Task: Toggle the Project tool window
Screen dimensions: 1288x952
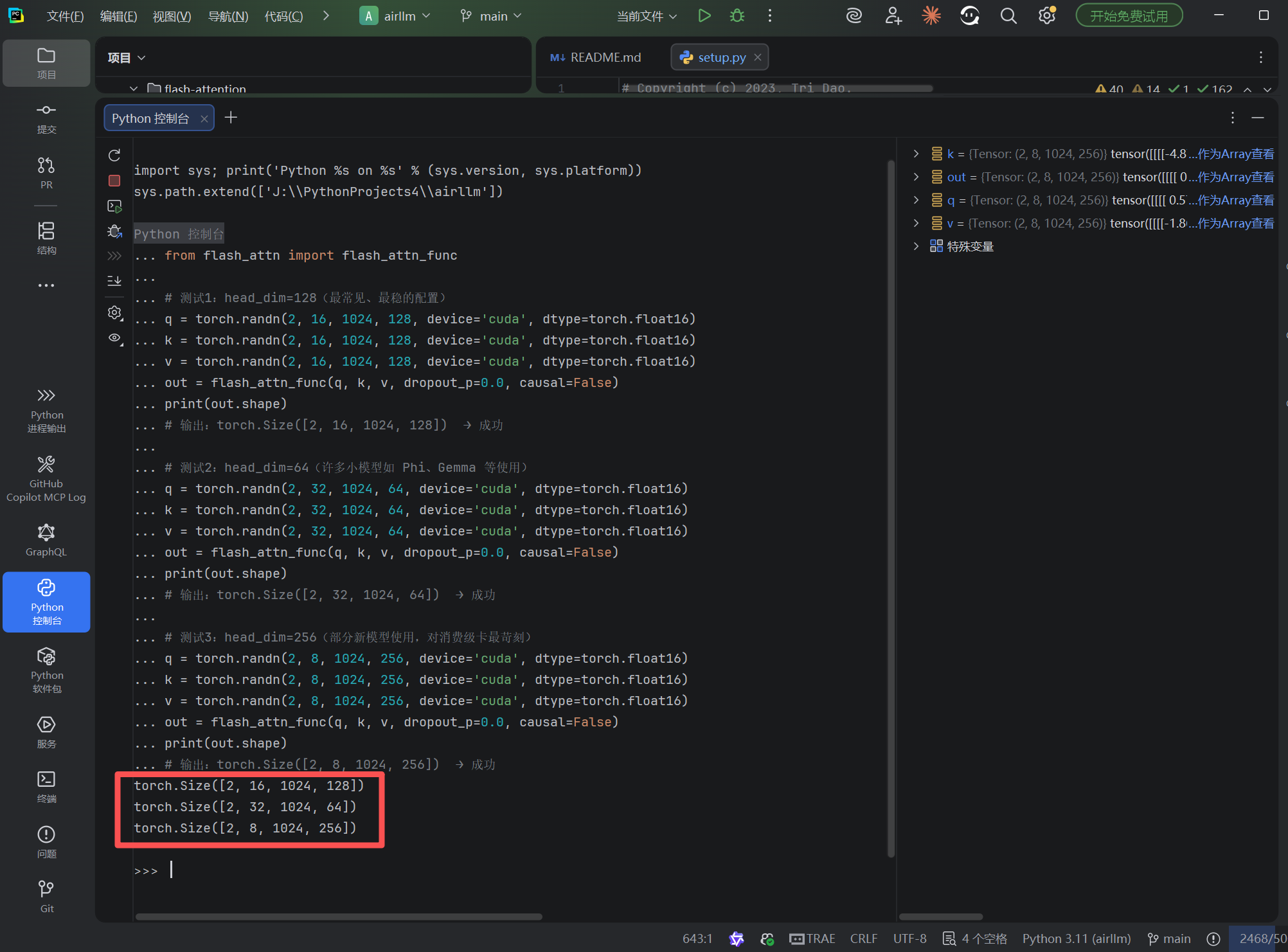Action: click(x=46, y=63)
